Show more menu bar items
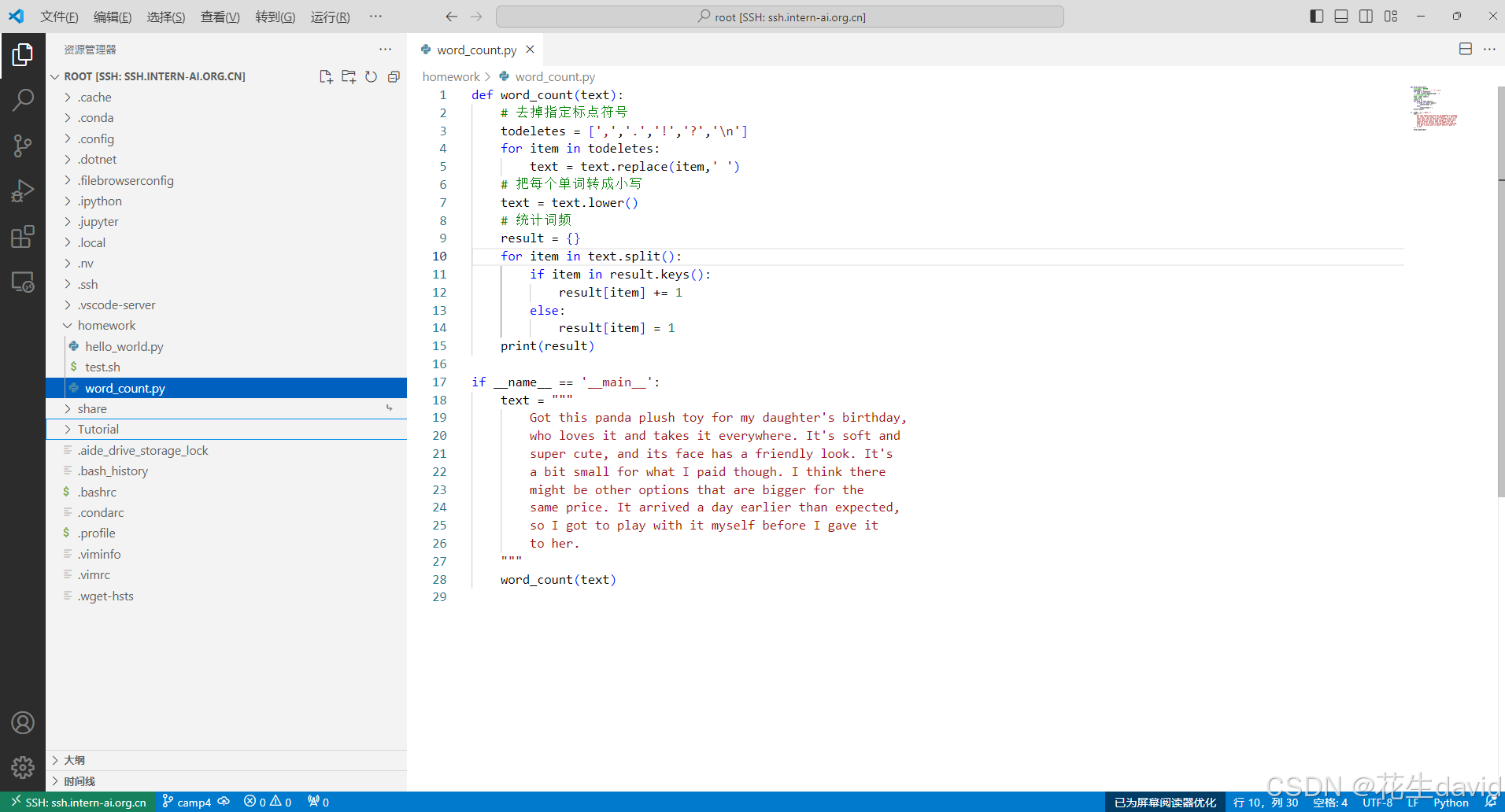Screen dimensions: 1505x812 pos(375,17)
